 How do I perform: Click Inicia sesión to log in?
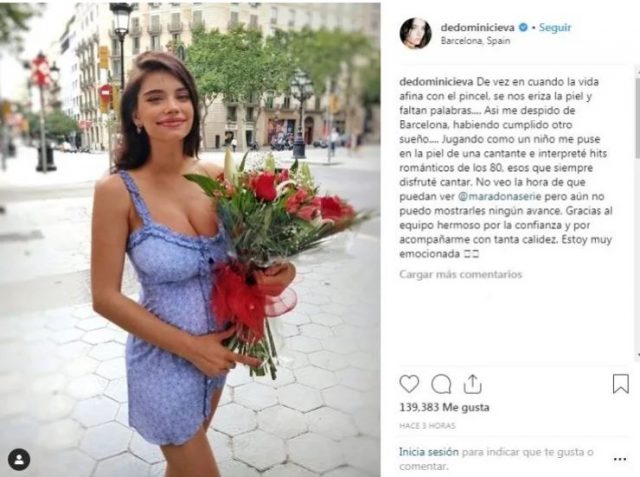[x=429, y=452]
